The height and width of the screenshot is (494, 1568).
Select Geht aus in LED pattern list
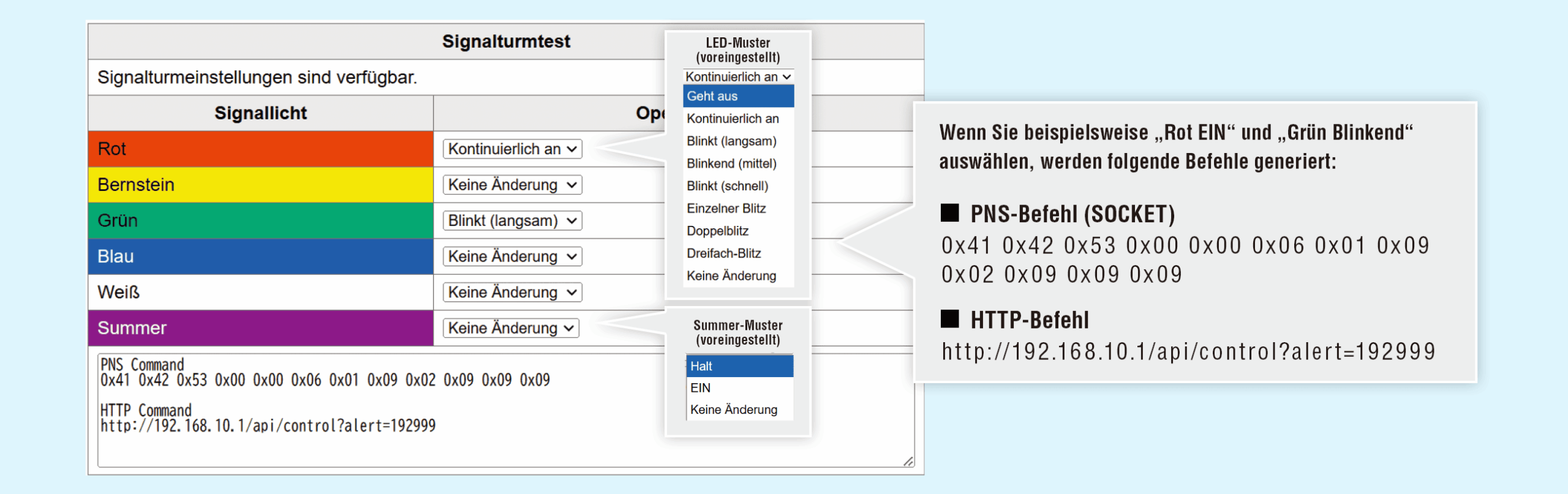point(738,96)
